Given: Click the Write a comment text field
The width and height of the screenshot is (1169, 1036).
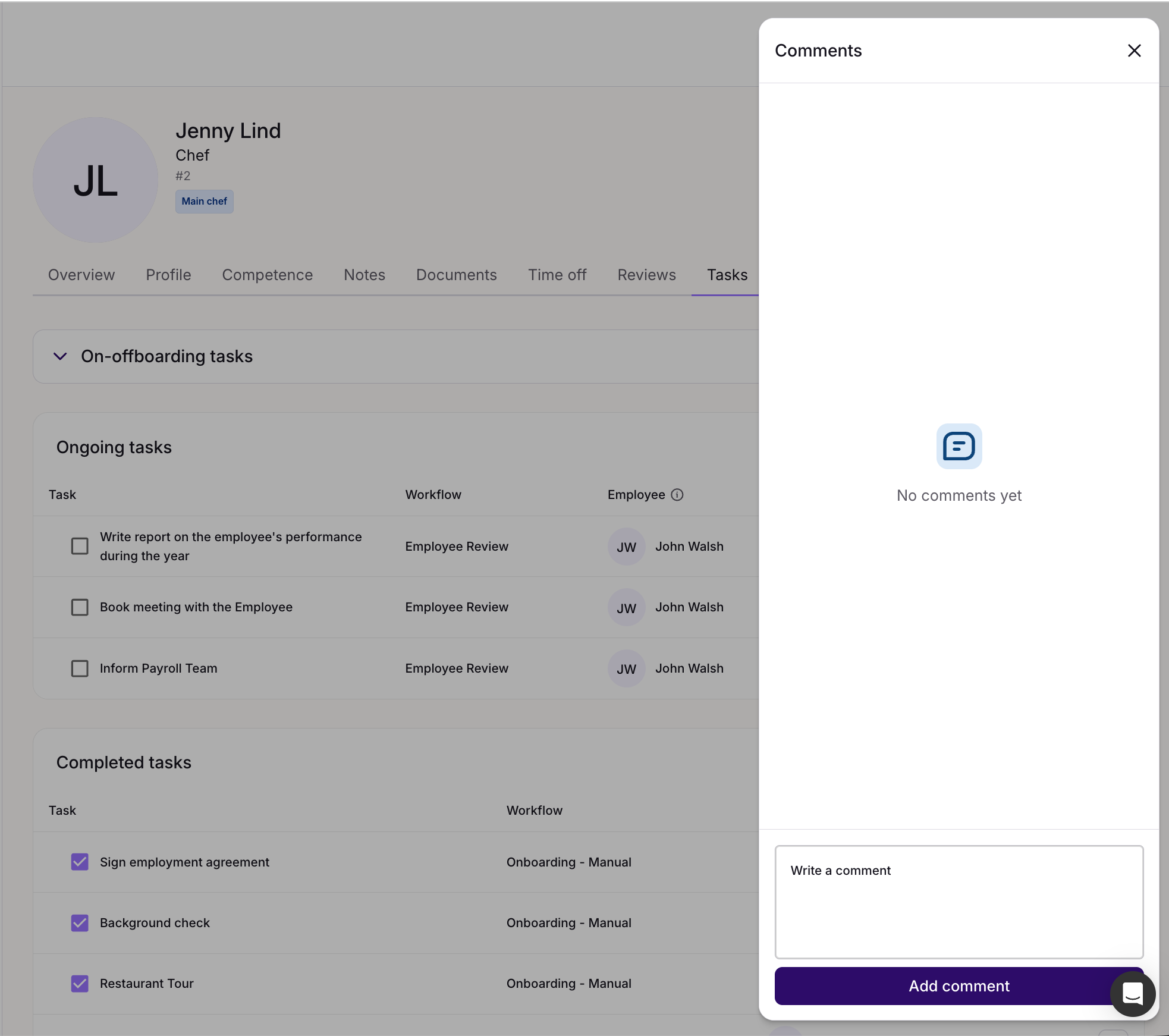Looking at the screenshot, I should (959, 902).
